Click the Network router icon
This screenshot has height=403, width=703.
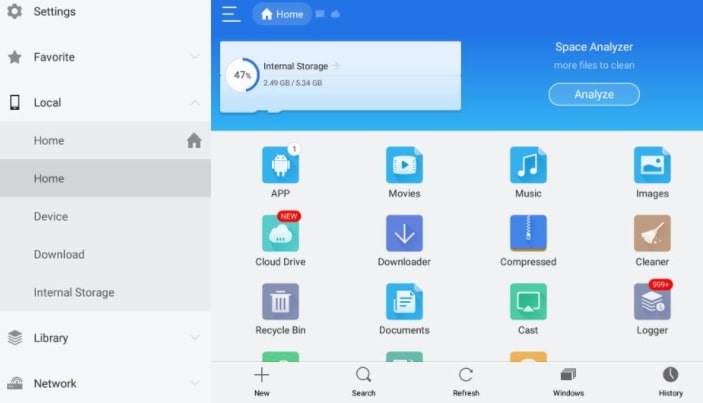(15, 383)
